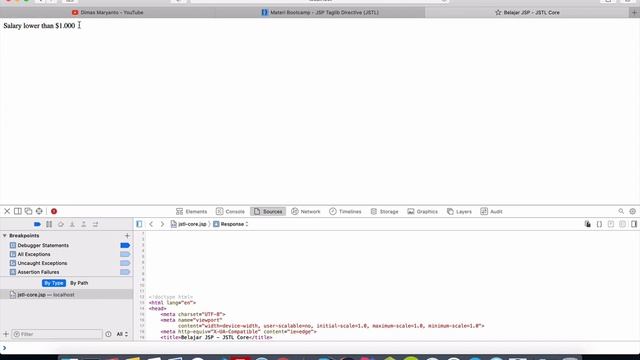Click the step out debugger button
Image resolution: width=640 pixels, height=360 pixels.
[84, 224]
